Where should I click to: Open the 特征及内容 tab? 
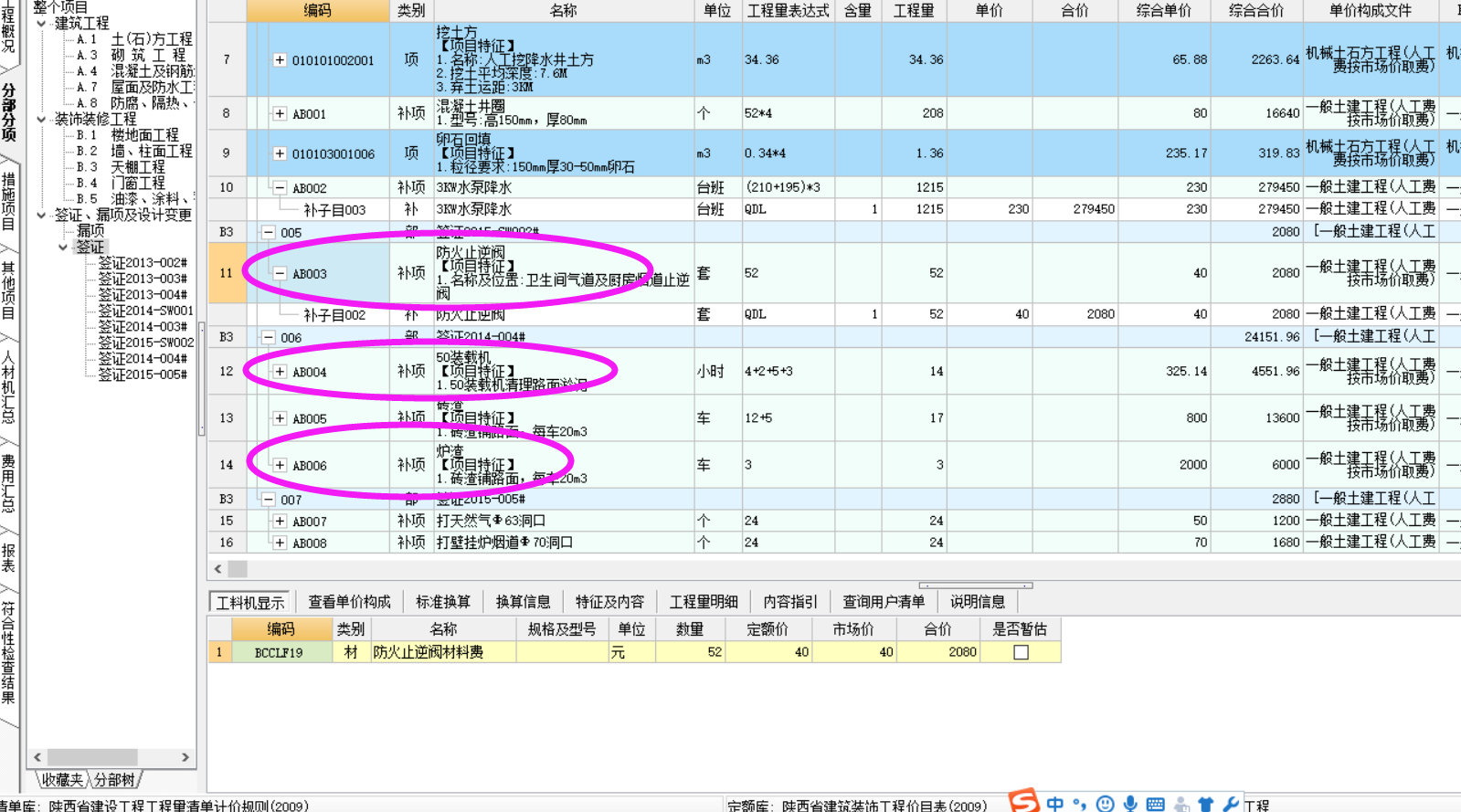(609, 602)
